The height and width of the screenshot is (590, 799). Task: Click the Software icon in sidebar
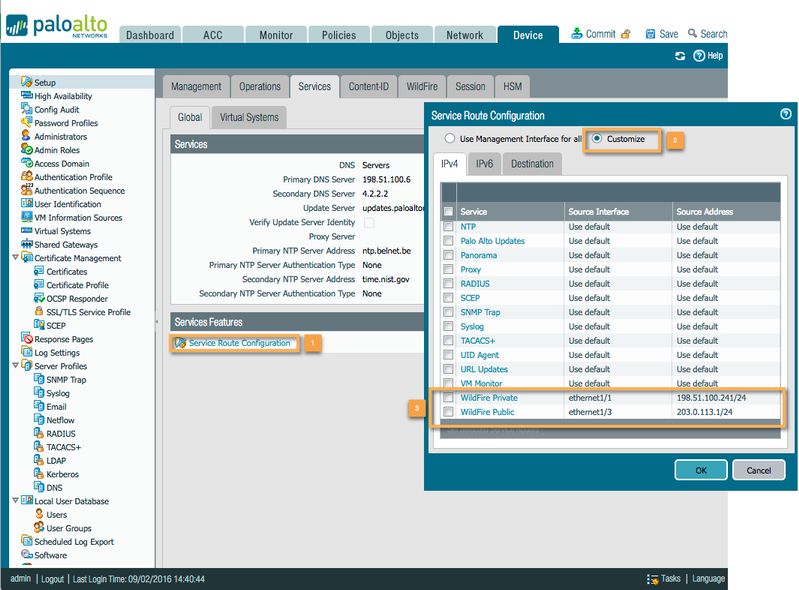pyautogui.click(x=26, y=554)
